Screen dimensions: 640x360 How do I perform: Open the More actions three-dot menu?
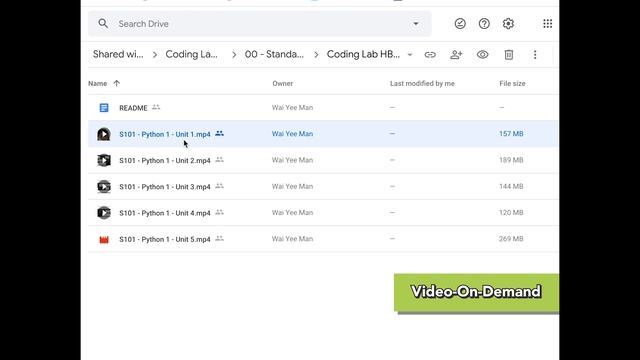tap(535, 55)
